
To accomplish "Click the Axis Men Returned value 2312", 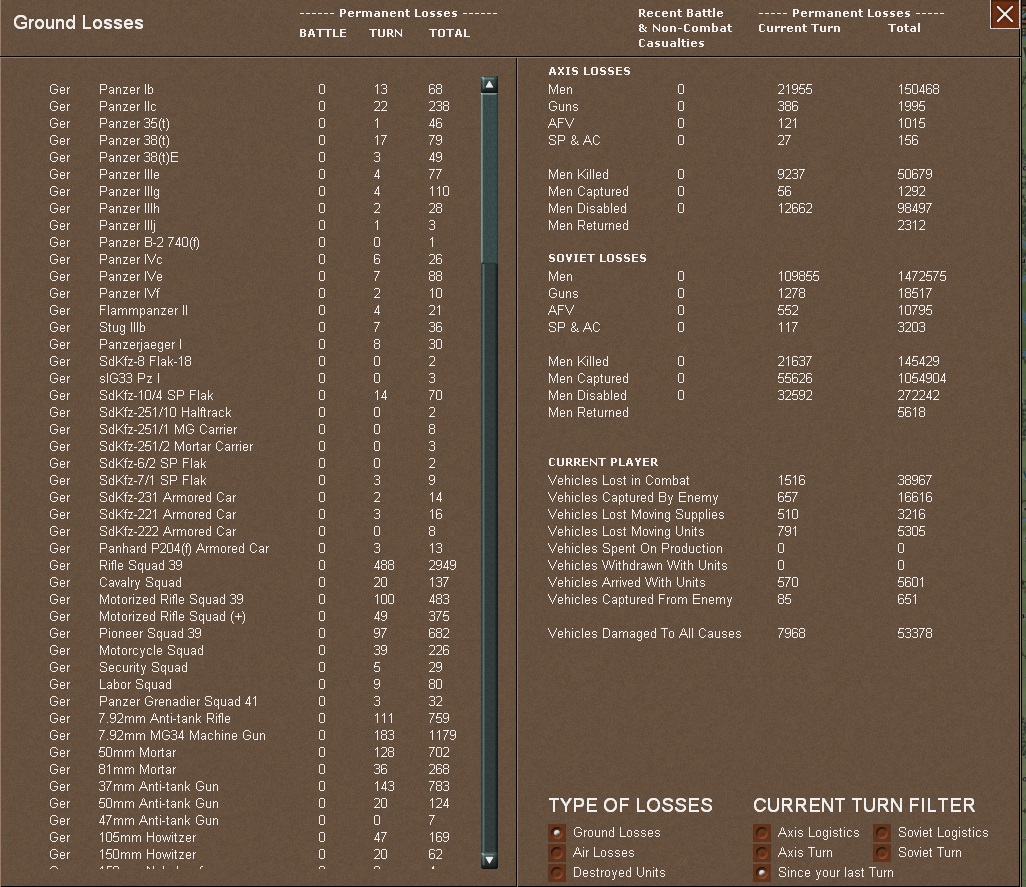I will (911, 226).
